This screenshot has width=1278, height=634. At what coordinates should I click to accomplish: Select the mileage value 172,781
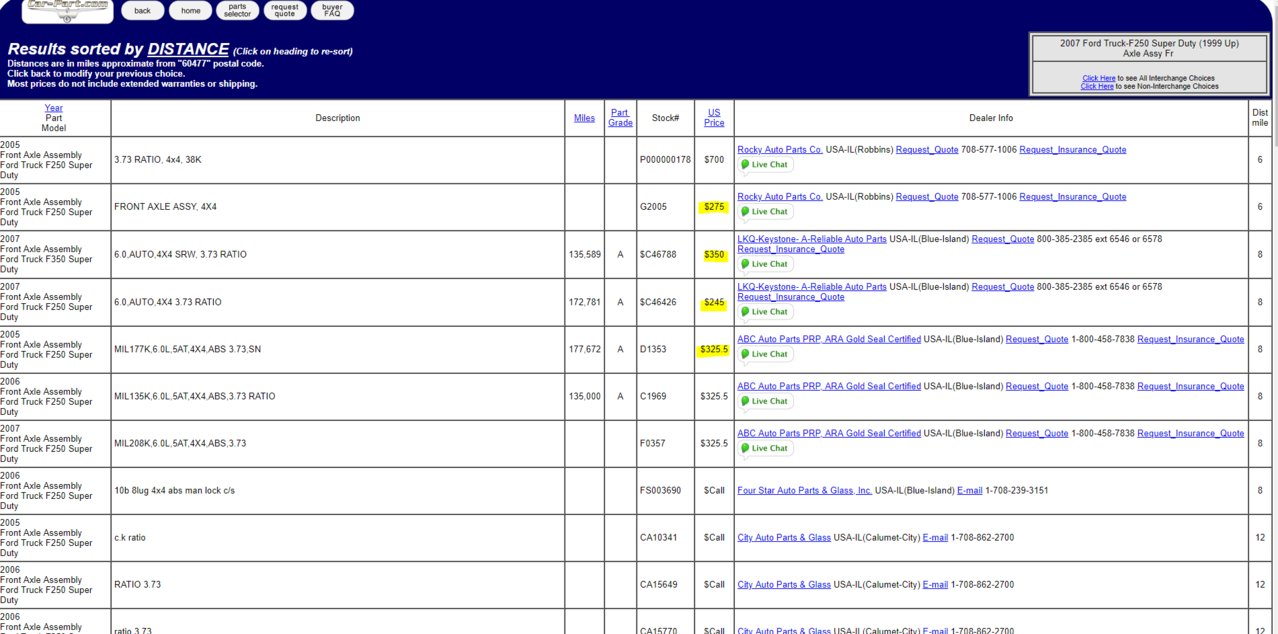pyautogui.click(x=584, y=302)
